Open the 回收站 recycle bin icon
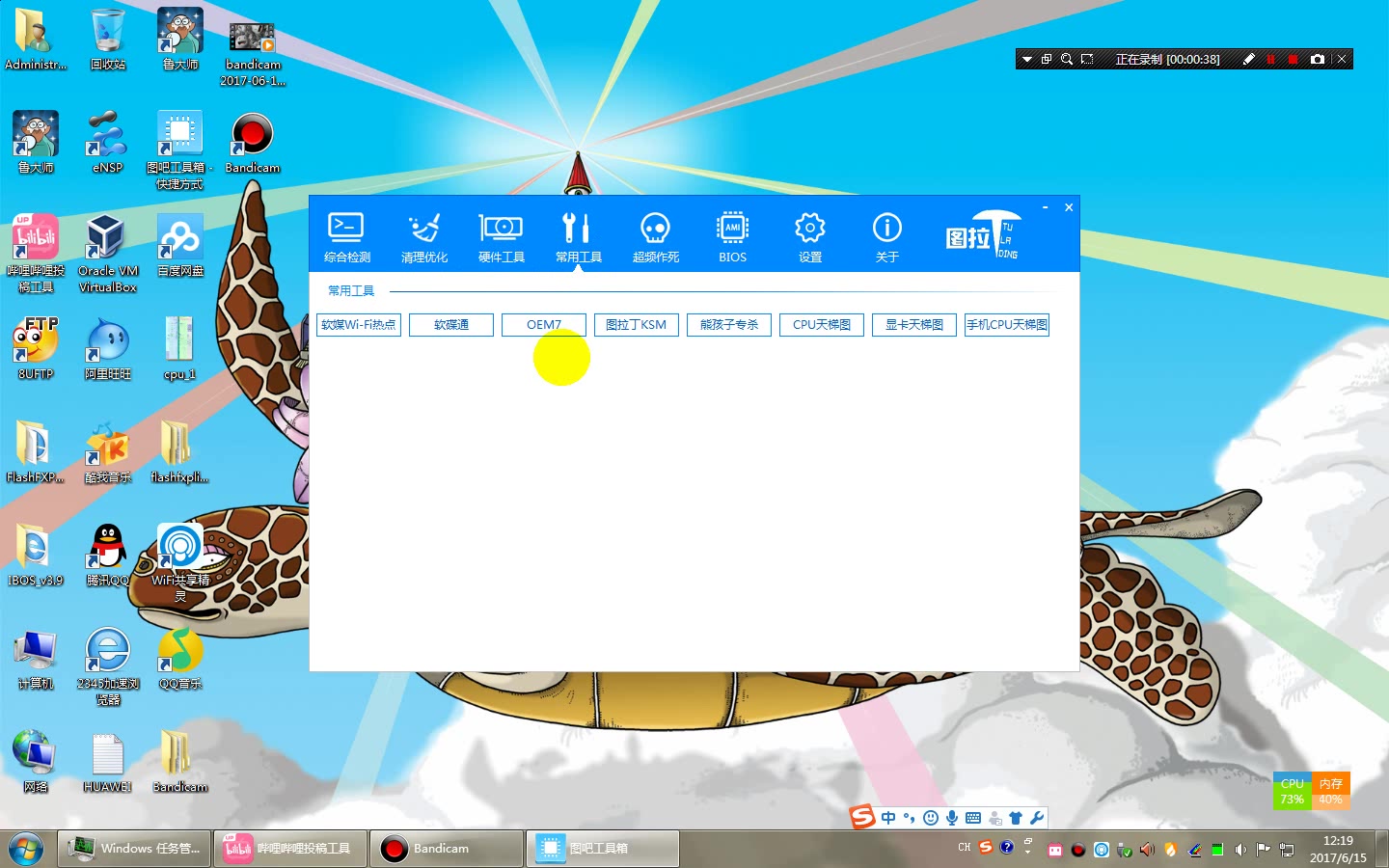This screenshot has height=868, width=1389. (108, 40)
